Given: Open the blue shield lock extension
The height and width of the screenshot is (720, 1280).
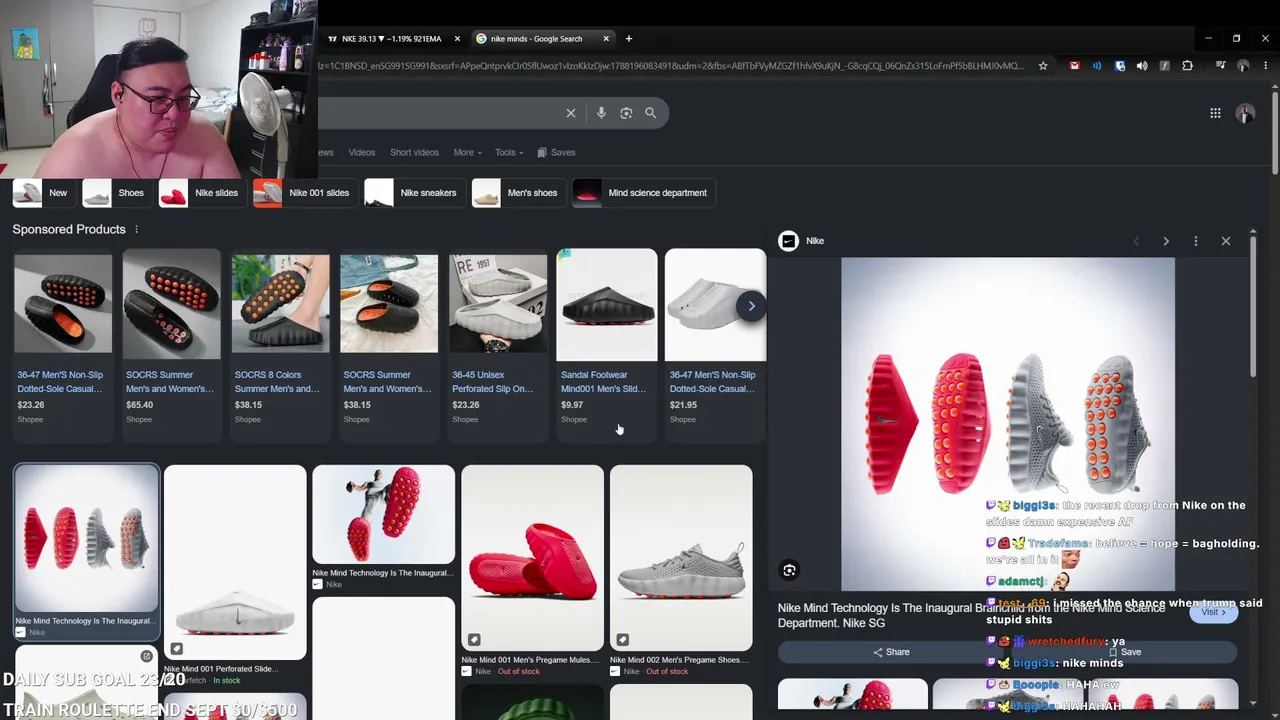Looking at the screenshot, I should click(1120, 66).
